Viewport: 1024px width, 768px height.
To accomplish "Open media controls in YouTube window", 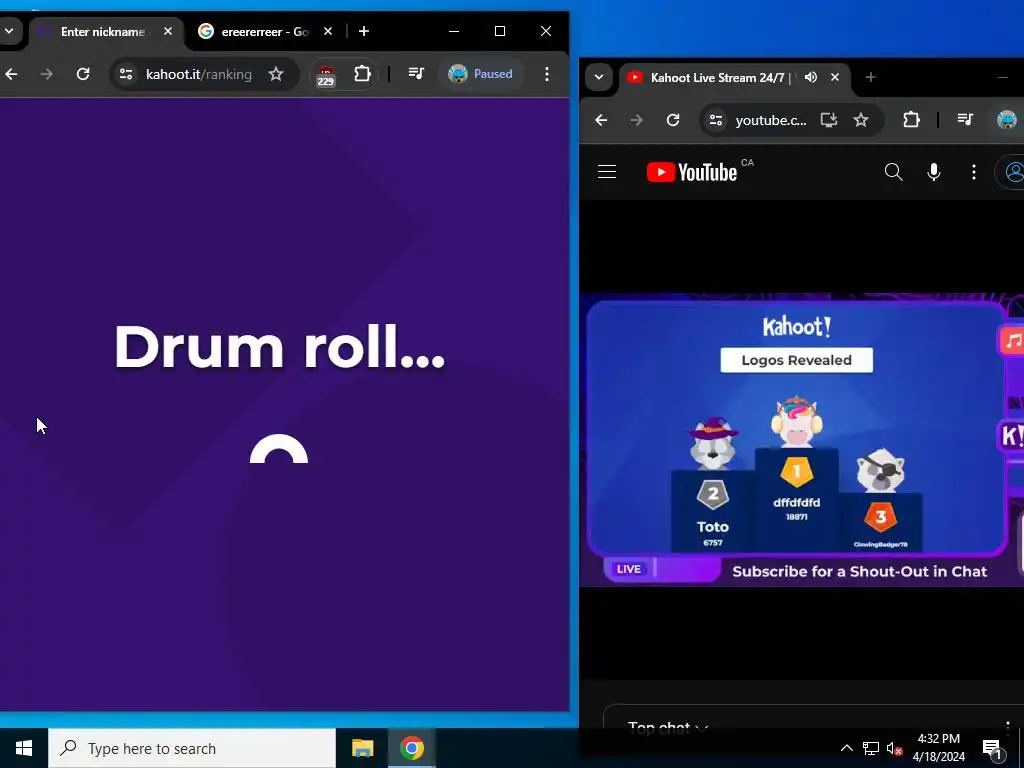I will [x=965, y=120].
